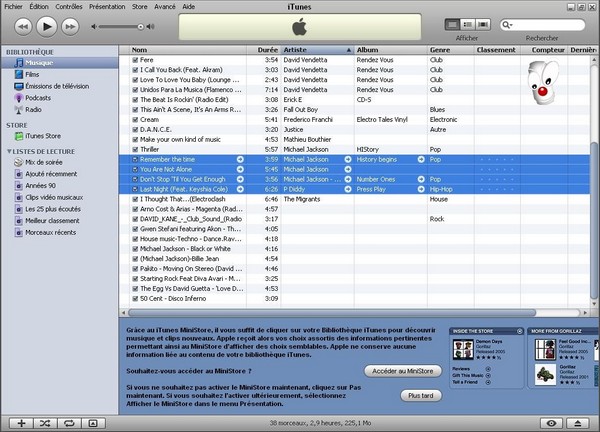Click store arrow next to History begins album
The width and height of the screenshot is (600, 432).
click(421, 160)
